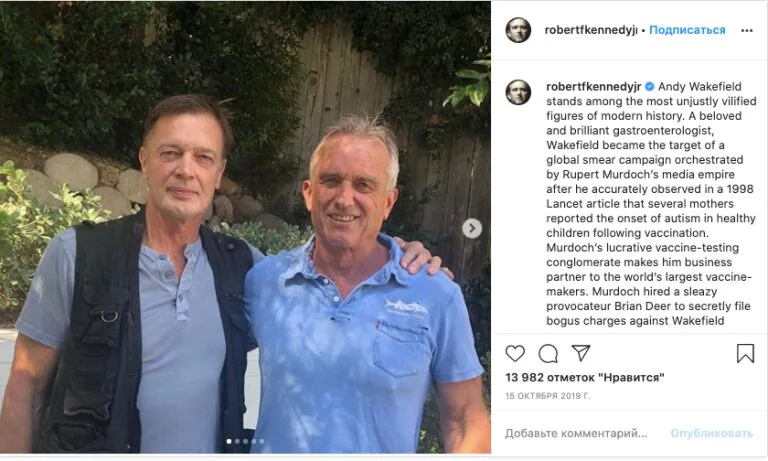768x461 pixels.
Task: Submit the comment with Опубликовать
Action: coord(711,433)
